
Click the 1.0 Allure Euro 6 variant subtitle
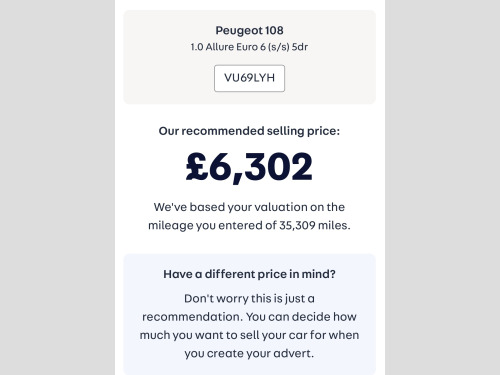click(249, 47)
